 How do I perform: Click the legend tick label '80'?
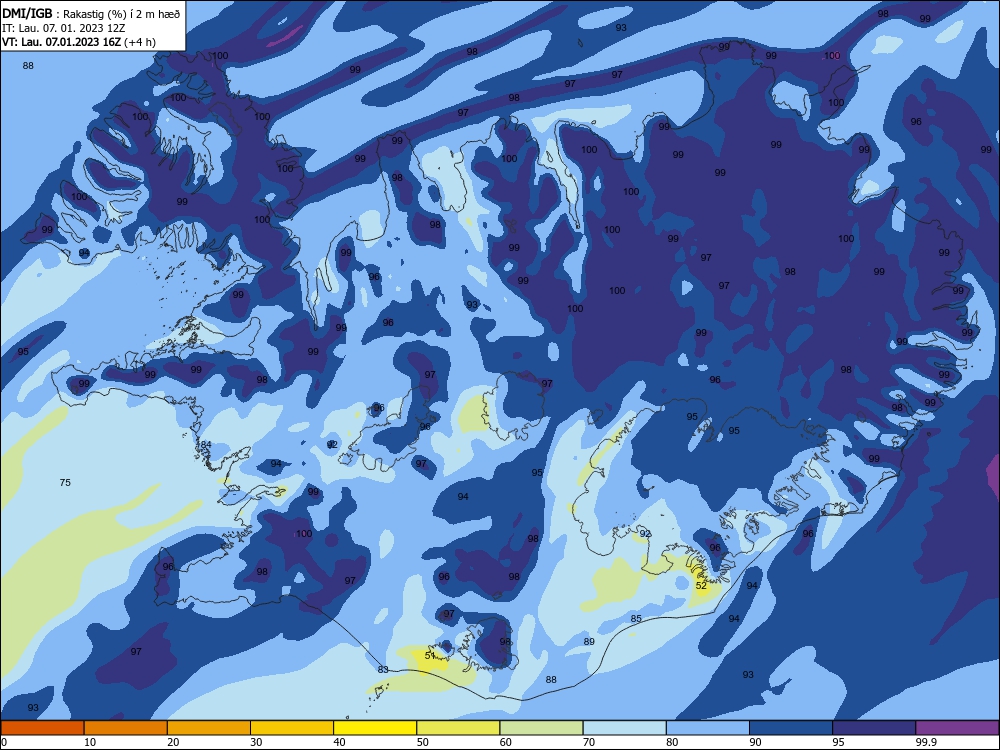pyautogui.click(x=672, y=742)
